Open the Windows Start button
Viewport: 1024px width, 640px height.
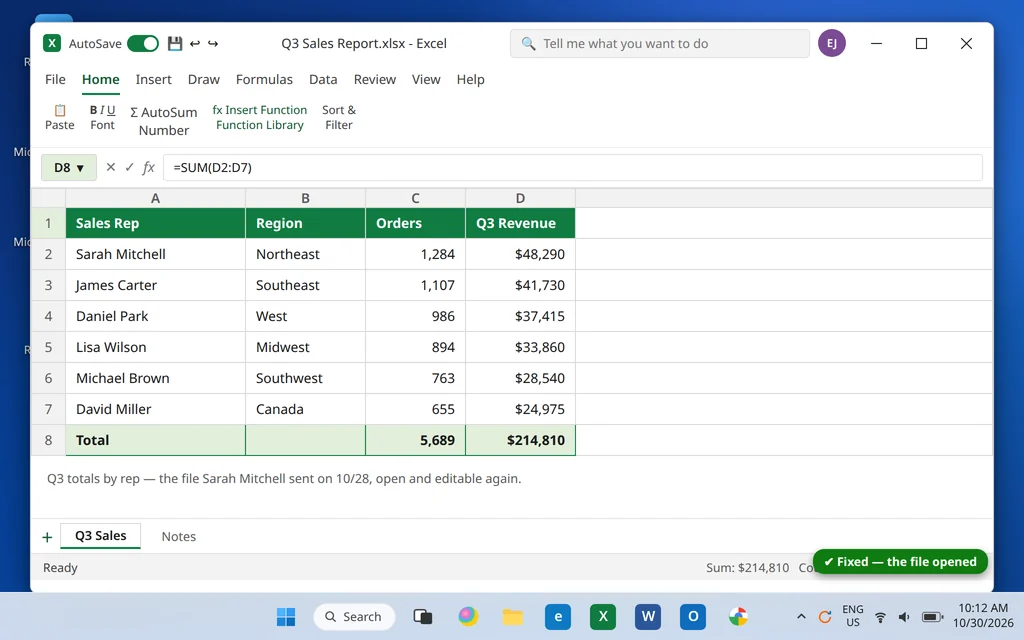pyautogui.click(x=286, y=616)
